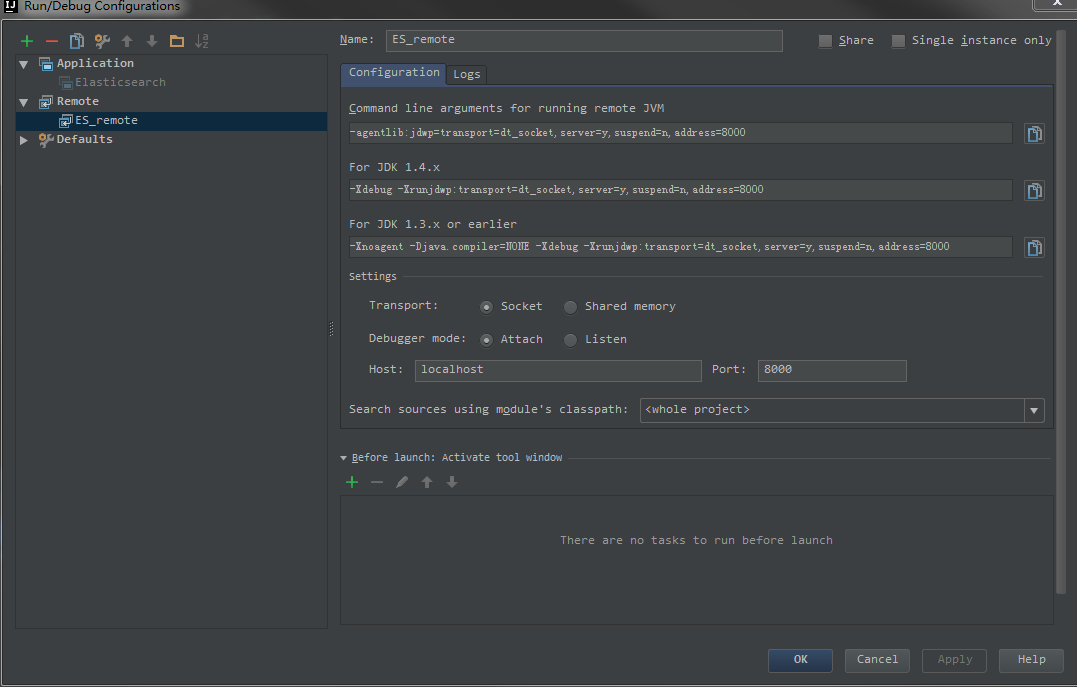1077x687 pixels.
Task: Check Single instance only
Action: (x=898, y=40)
